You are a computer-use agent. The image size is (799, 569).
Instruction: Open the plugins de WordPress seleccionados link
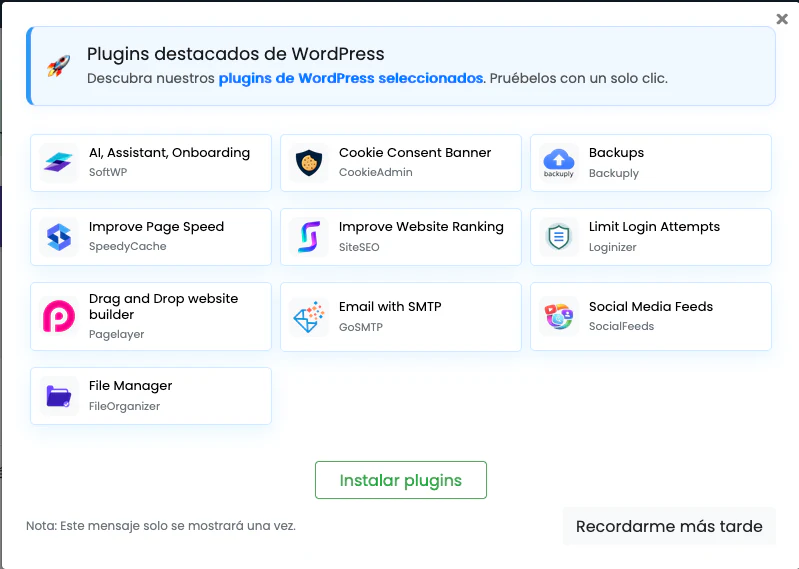pos(351,78)
